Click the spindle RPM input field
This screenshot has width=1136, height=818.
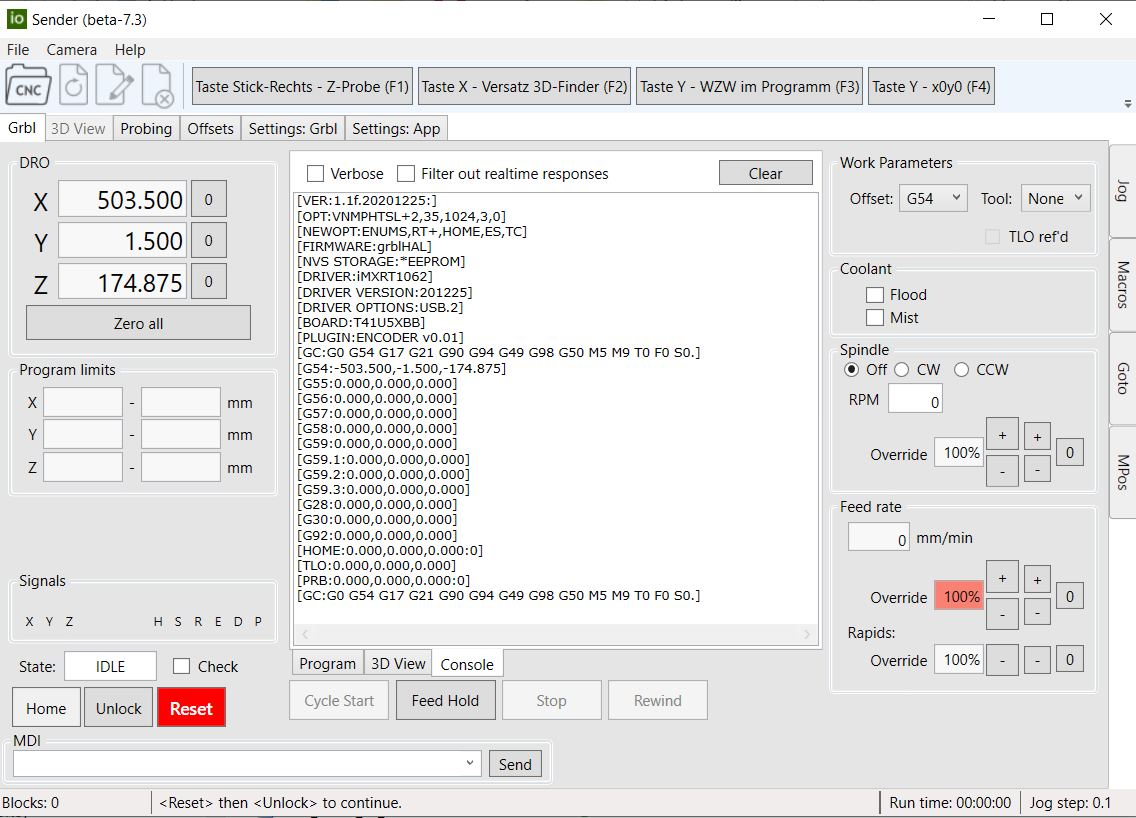coord(915,402)
